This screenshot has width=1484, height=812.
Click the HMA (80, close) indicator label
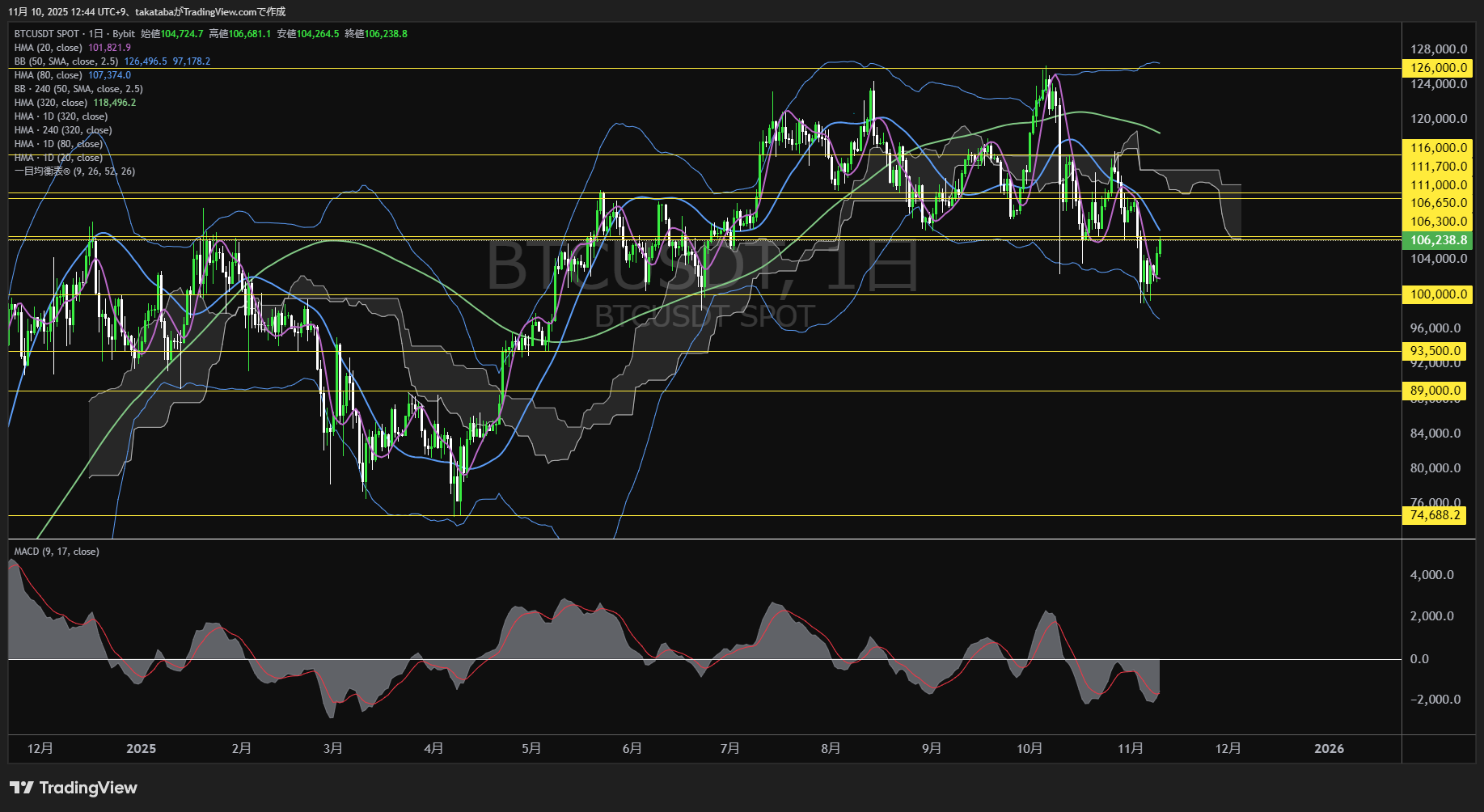point(49,75)
